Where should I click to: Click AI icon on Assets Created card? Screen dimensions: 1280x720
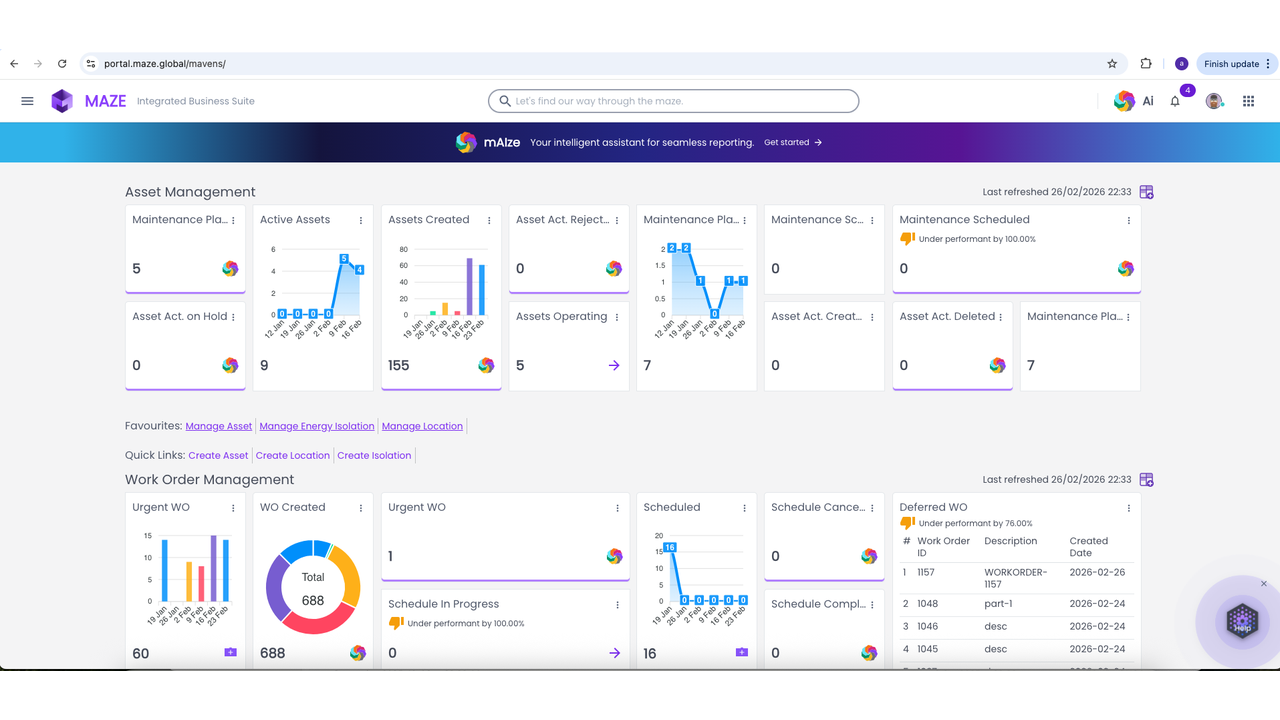click(x=486, y=366)
